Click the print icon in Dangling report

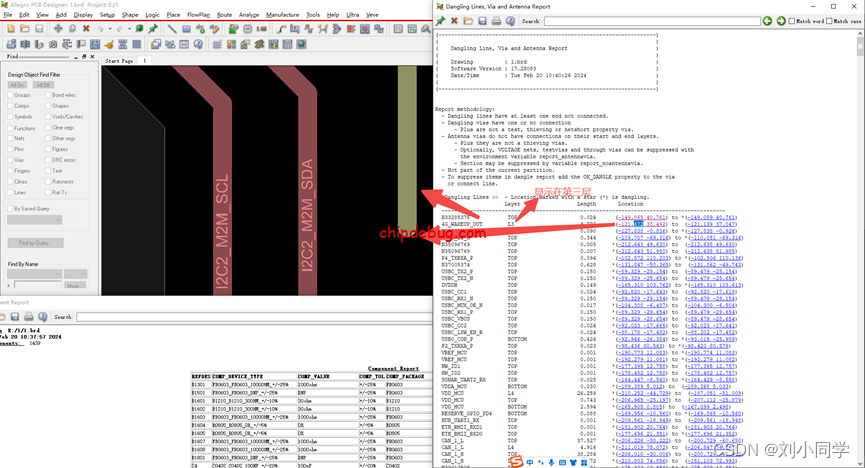(x=496, y=21)
